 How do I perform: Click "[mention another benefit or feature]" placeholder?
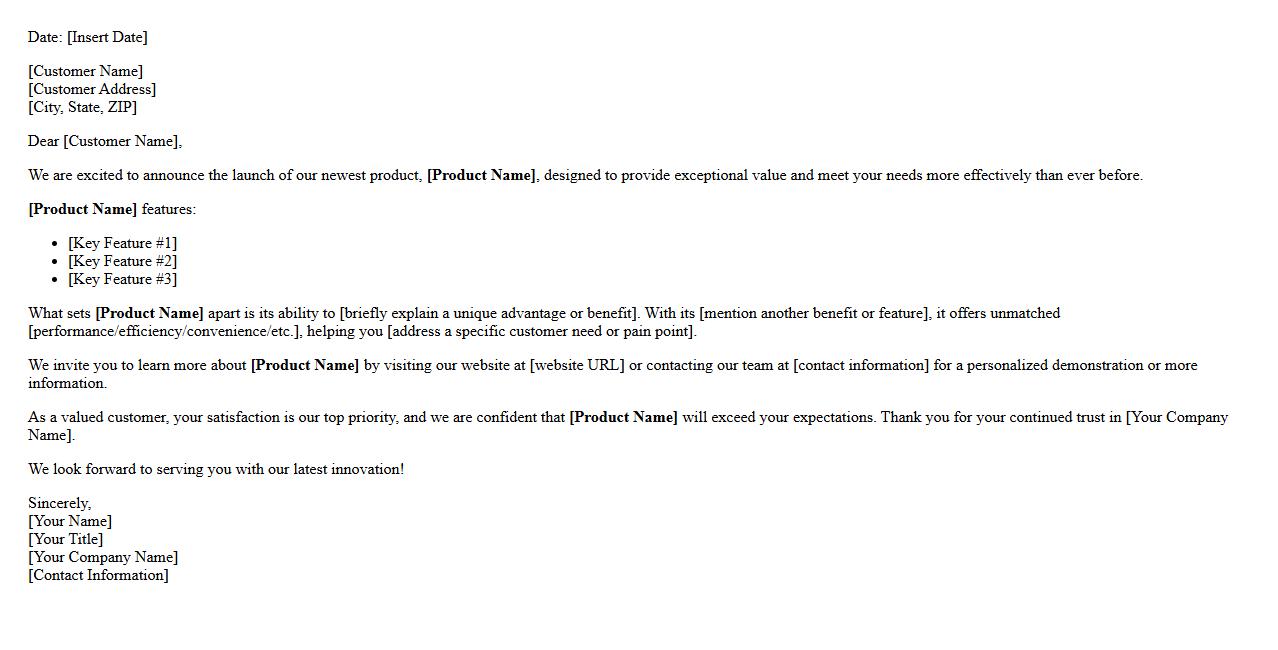(814, 313)
